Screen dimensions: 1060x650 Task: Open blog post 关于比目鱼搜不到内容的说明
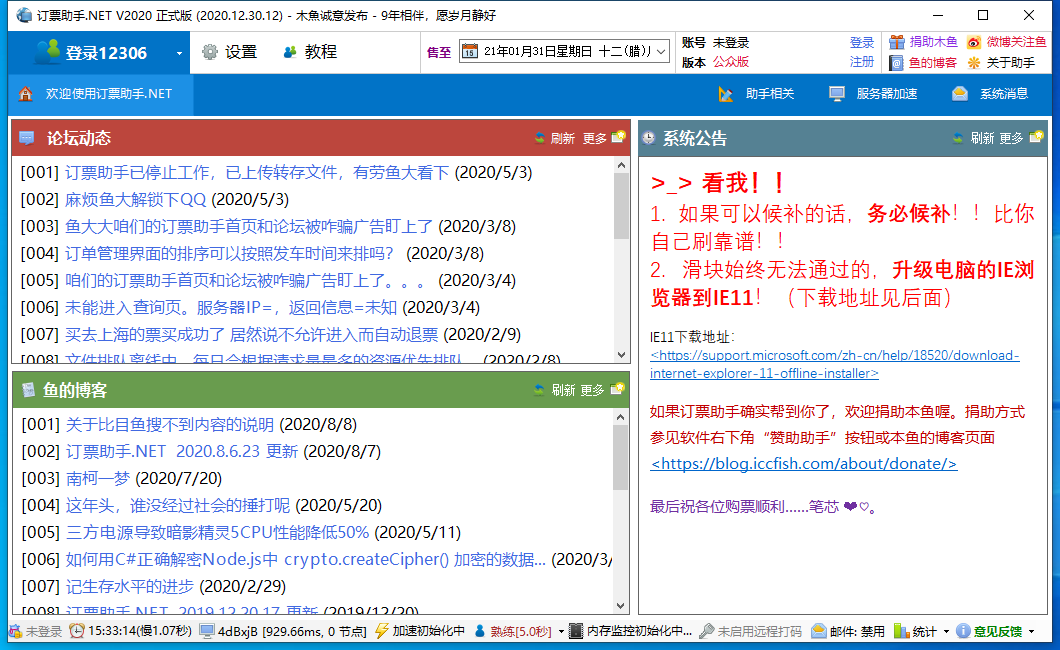(x=170, y=424)
